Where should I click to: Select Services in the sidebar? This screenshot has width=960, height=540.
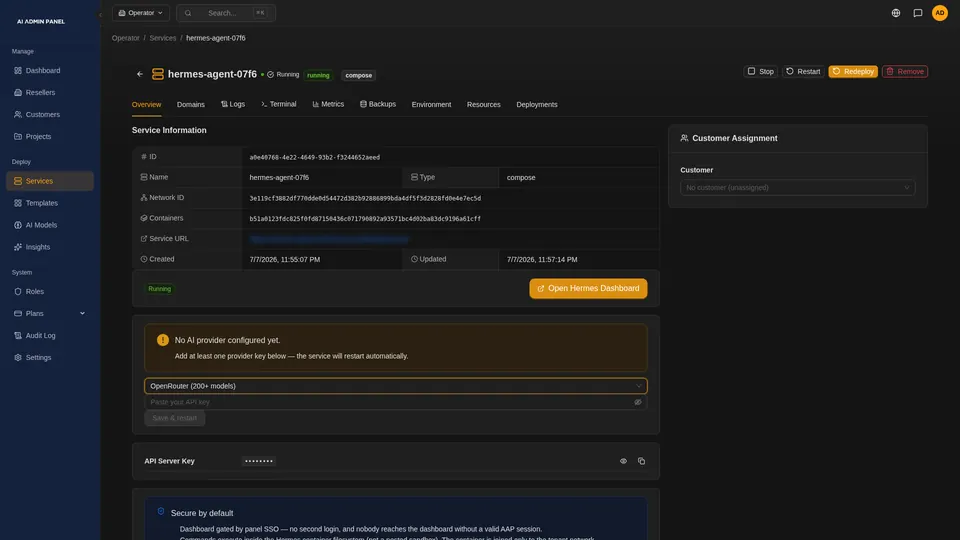coord(50,181)
